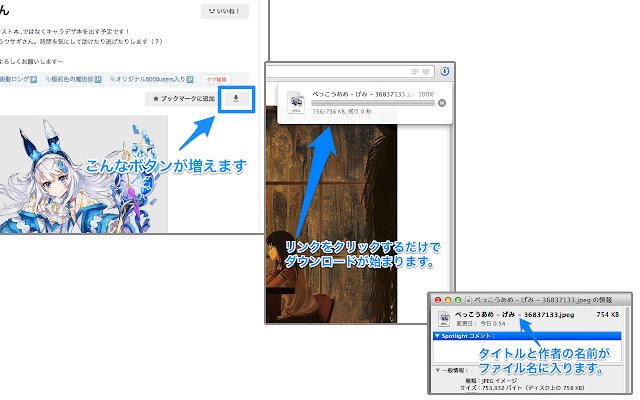
Task: Collapse the Spotlight コメント section
Action: click(437, 336)
